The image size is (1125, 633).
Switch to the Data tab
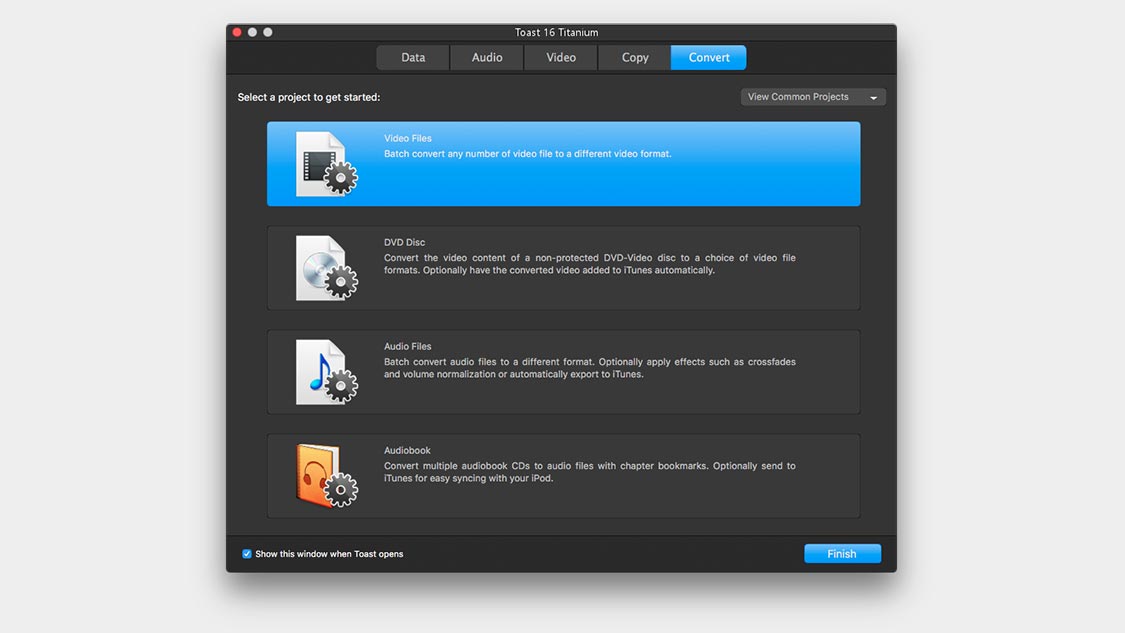click(x=413, y=57)
